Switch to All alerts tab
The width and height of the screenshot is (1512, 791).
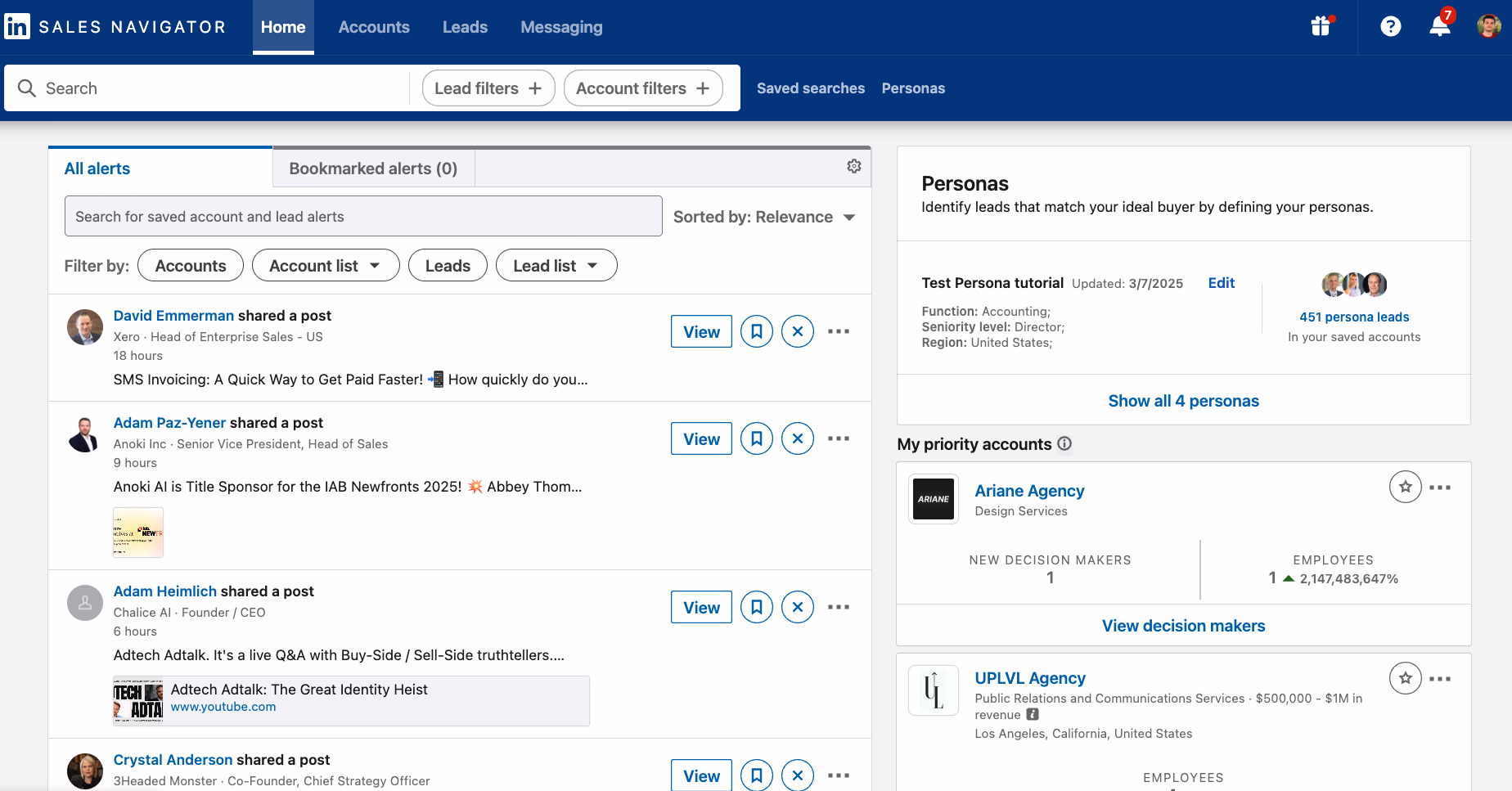pos(160,168)
